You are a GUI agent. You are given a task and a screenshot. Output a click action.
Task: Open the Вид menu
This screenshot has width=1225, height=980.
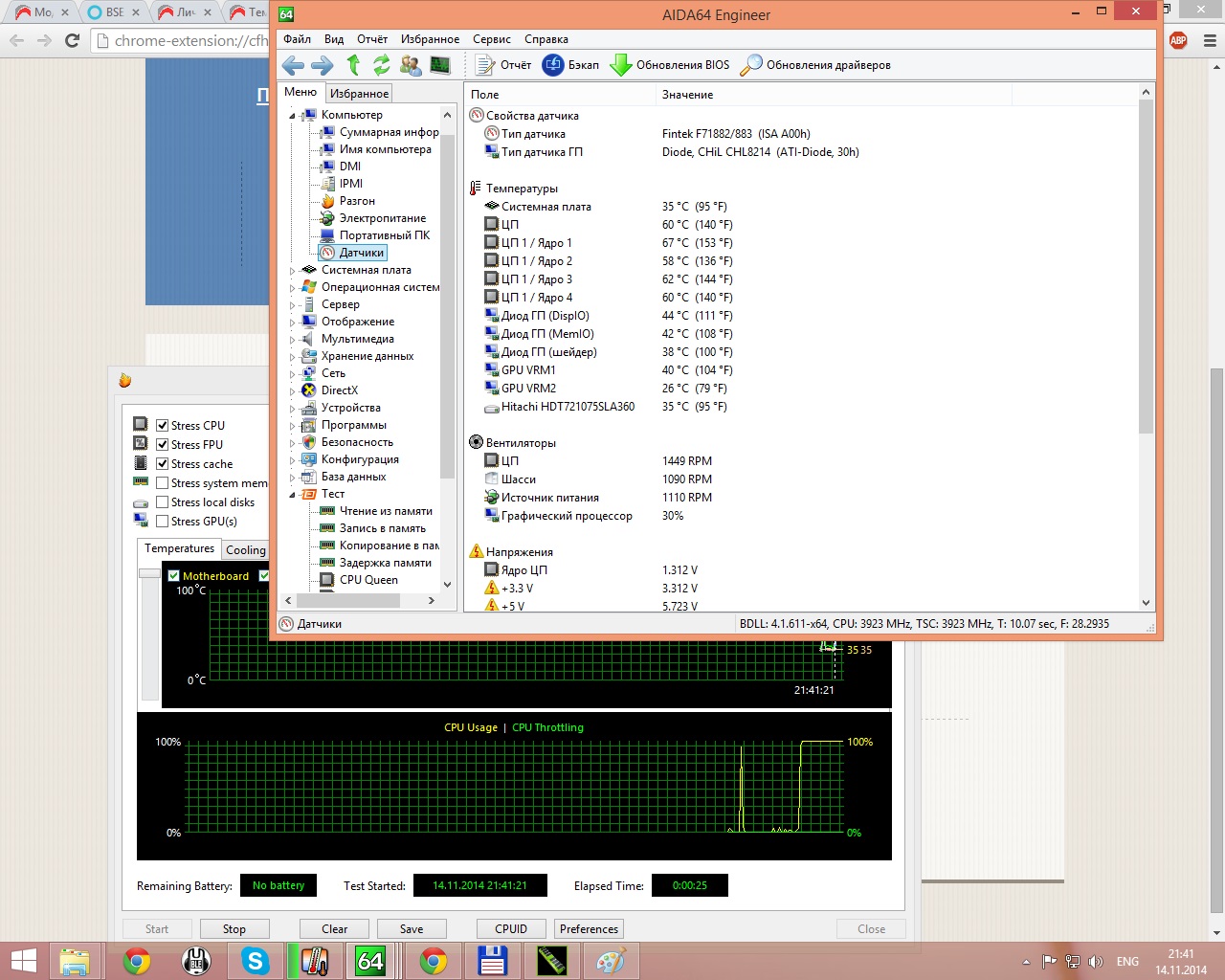(x=334, y=39)
